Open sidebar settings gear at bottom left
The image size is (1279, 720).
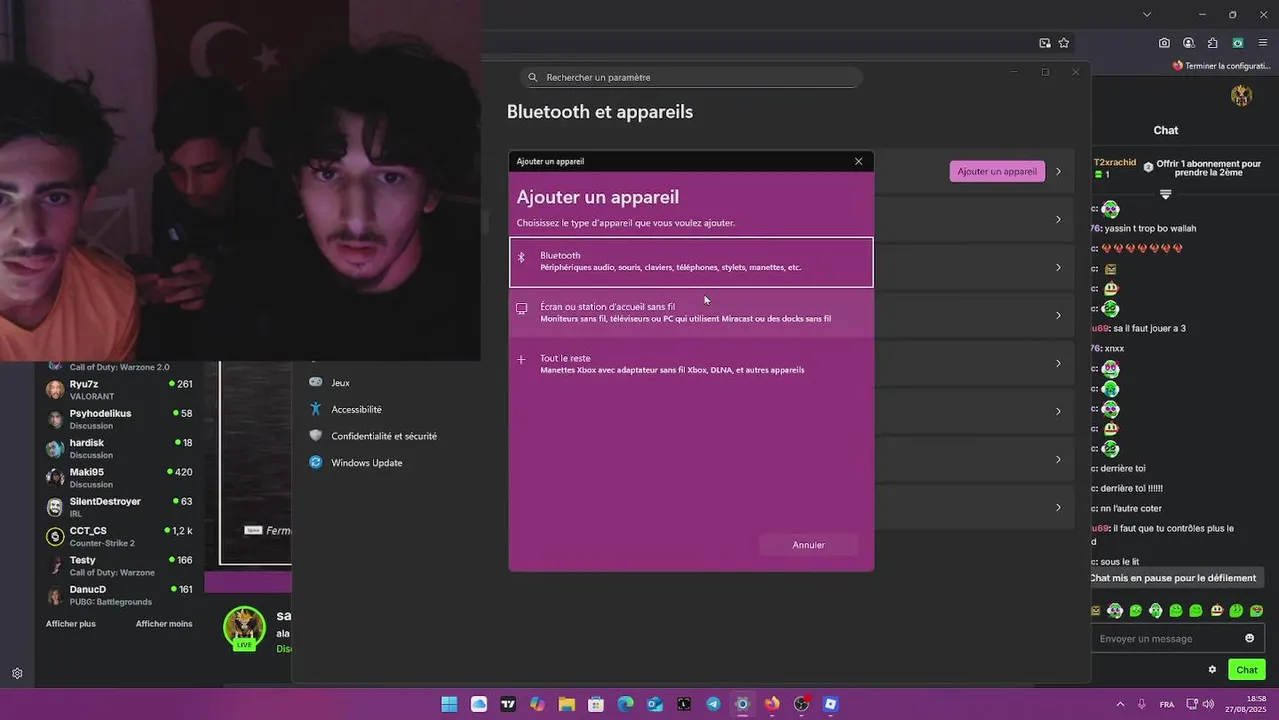[17, 673]
